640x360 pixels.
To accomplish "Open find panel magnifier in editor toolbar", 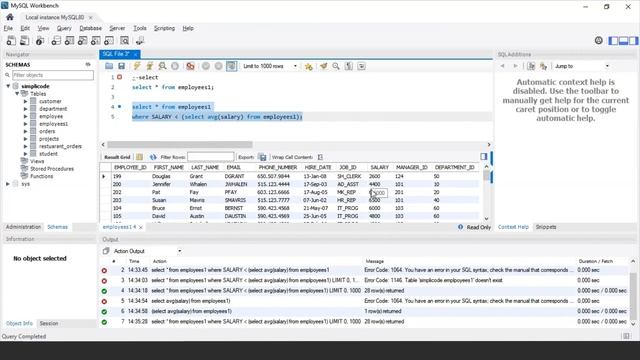I will (x=336, y=66).
